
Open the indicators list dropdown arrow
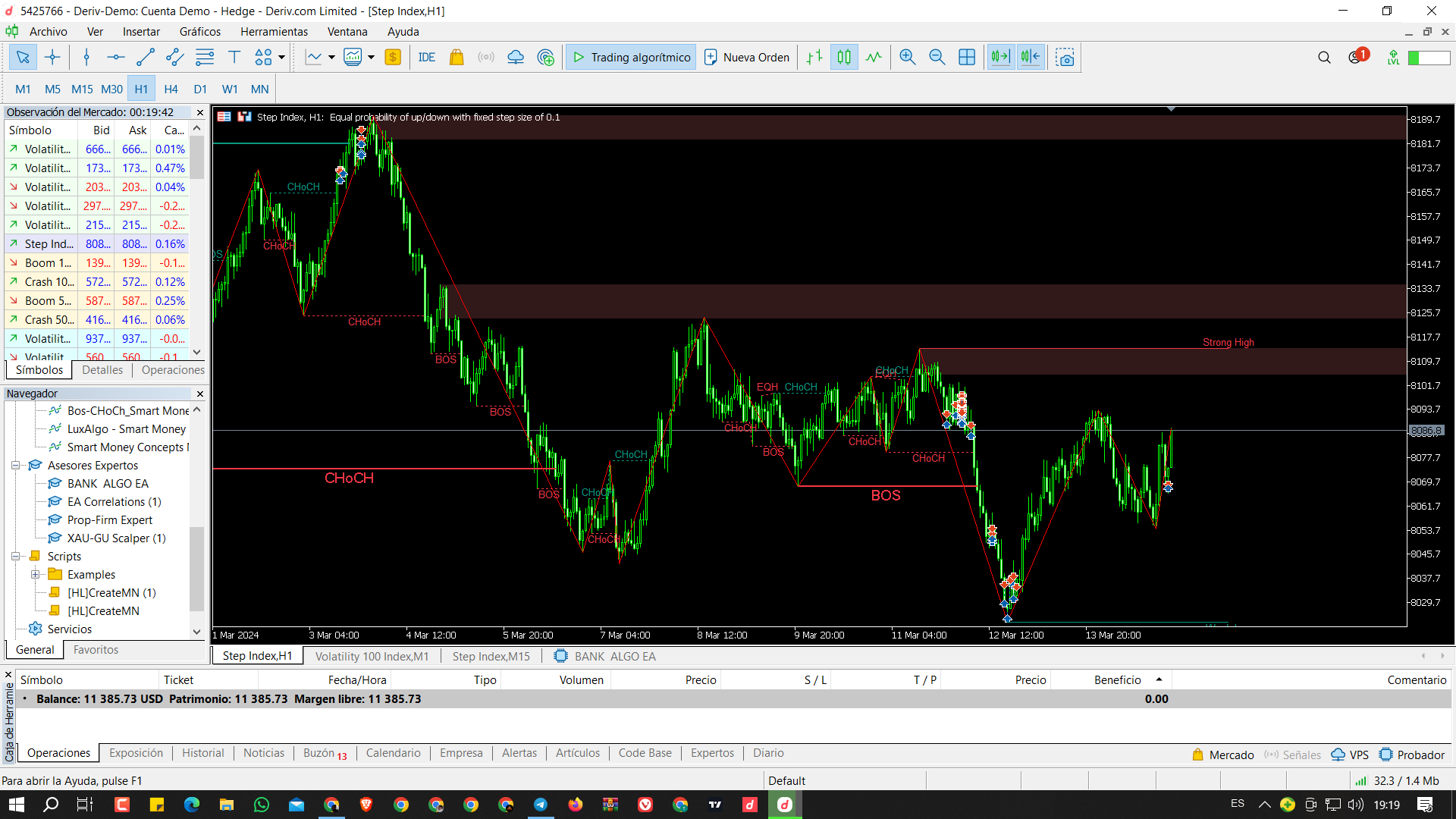pos(371,58)
